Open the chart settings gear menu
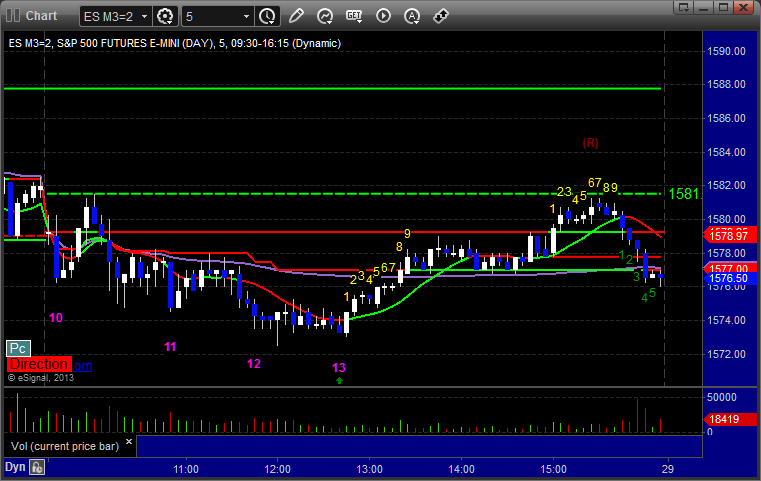This screenshot has height=481, width=761. [x=165, y=17]
